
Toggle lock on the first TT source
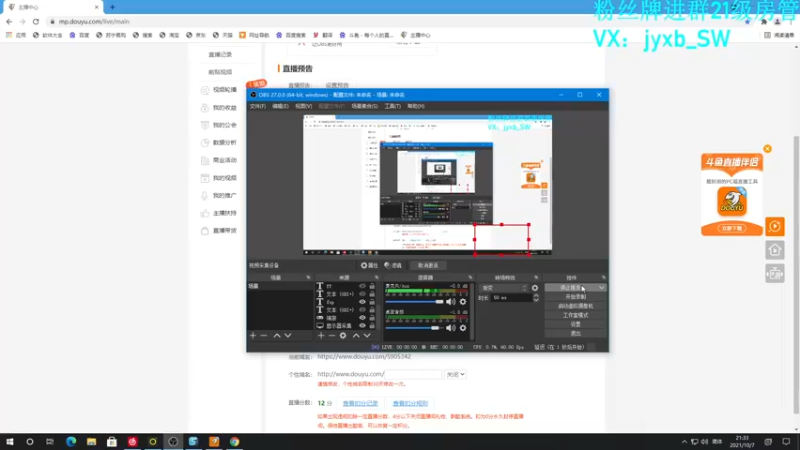click(x=372, y=286)
